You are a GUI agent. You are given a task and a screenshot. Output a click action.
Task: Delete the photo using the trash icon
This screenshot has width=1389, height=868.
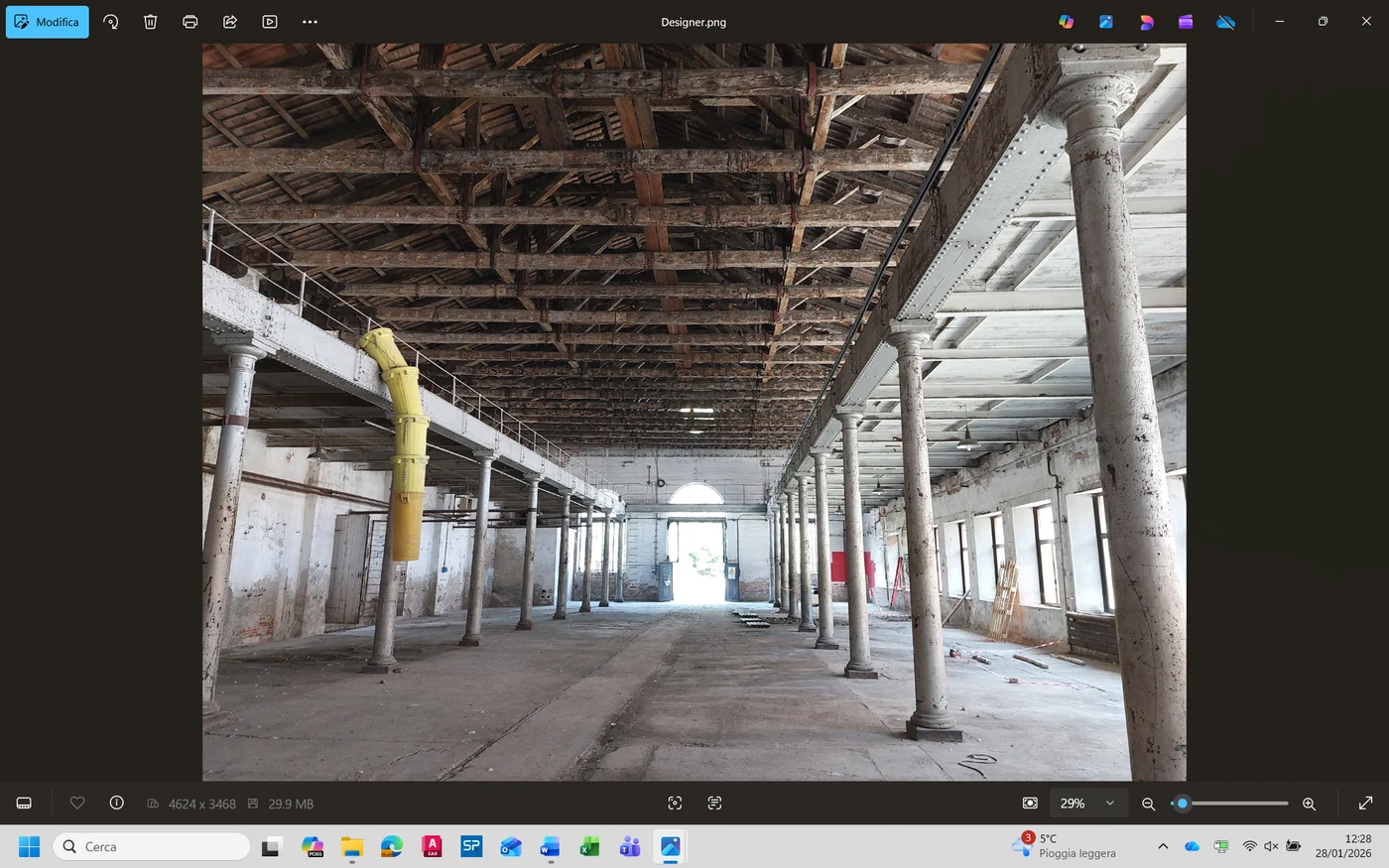[x=151, y=22]
